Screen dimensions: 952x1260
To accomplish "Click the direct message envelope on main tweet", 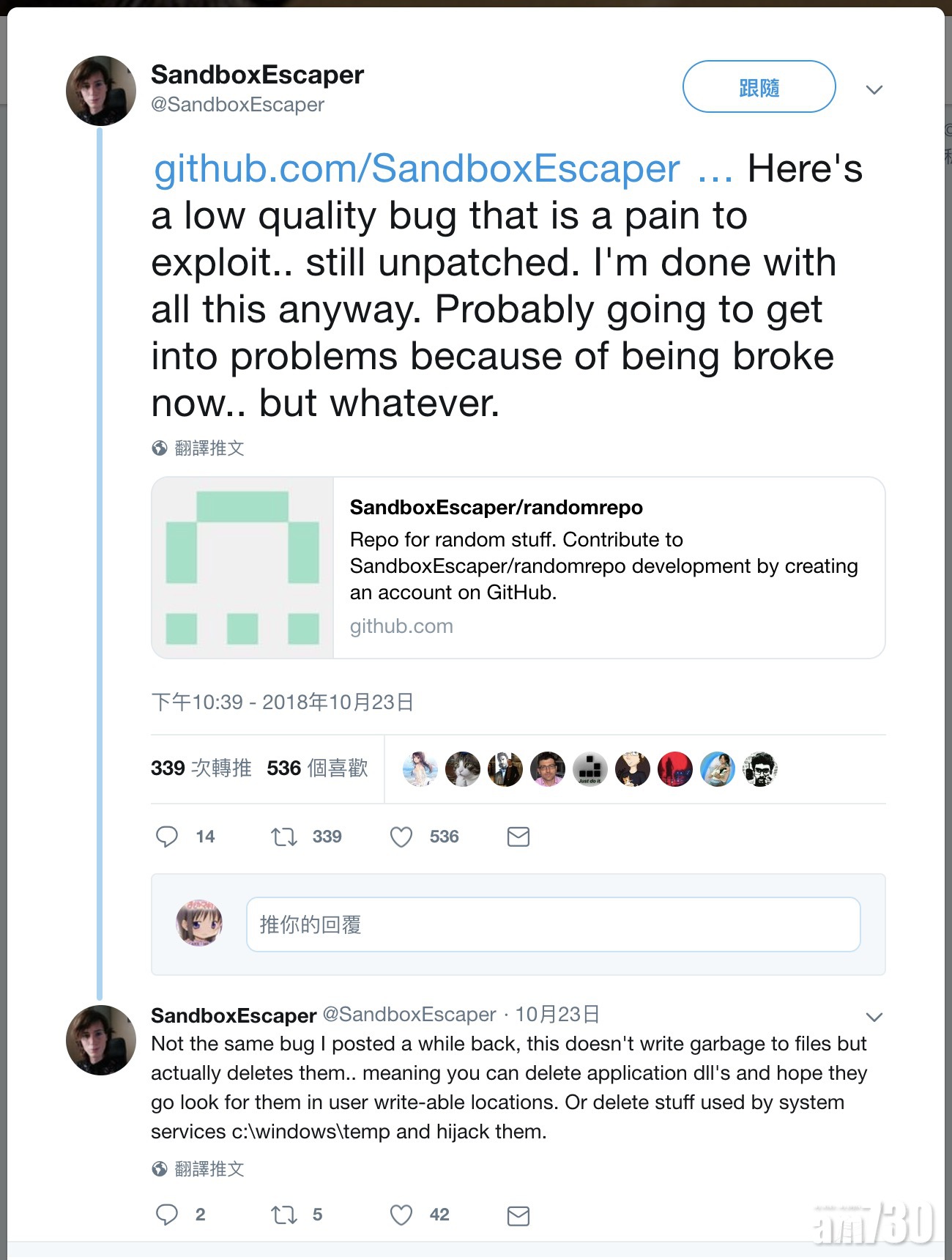I will [518, 837].
